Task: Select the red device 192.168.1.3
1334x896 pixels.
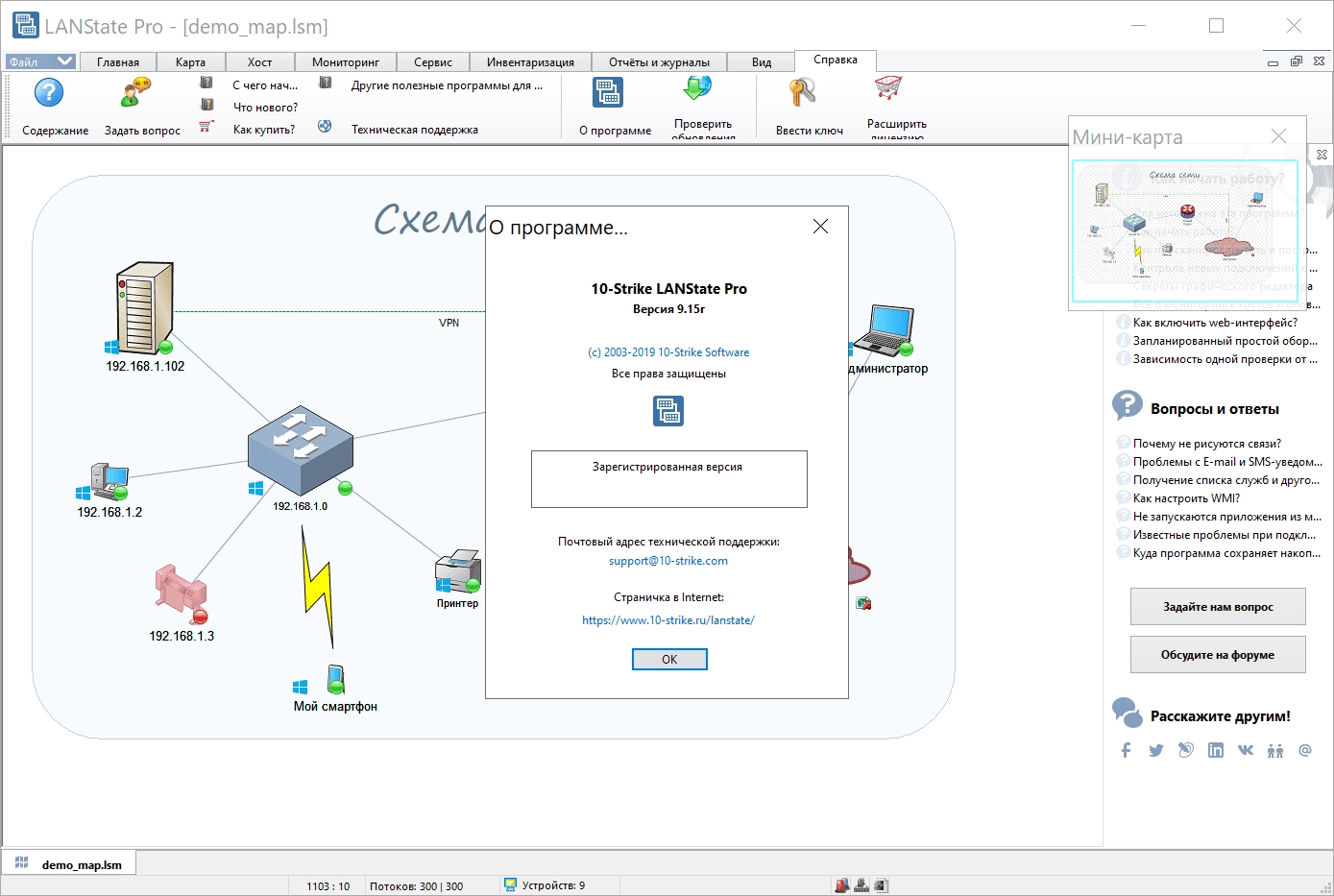Action: point(181,593)
